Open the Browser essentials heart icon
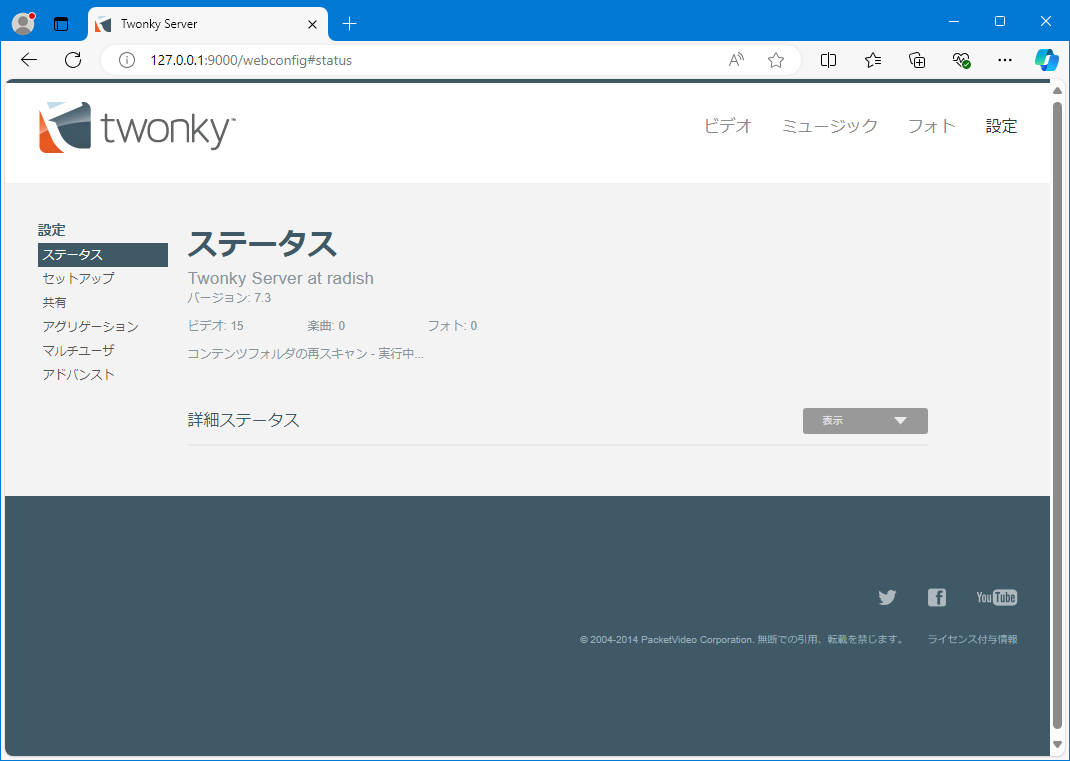Image resolution: width=1070 pixels, height=761 pixels. 961,60
